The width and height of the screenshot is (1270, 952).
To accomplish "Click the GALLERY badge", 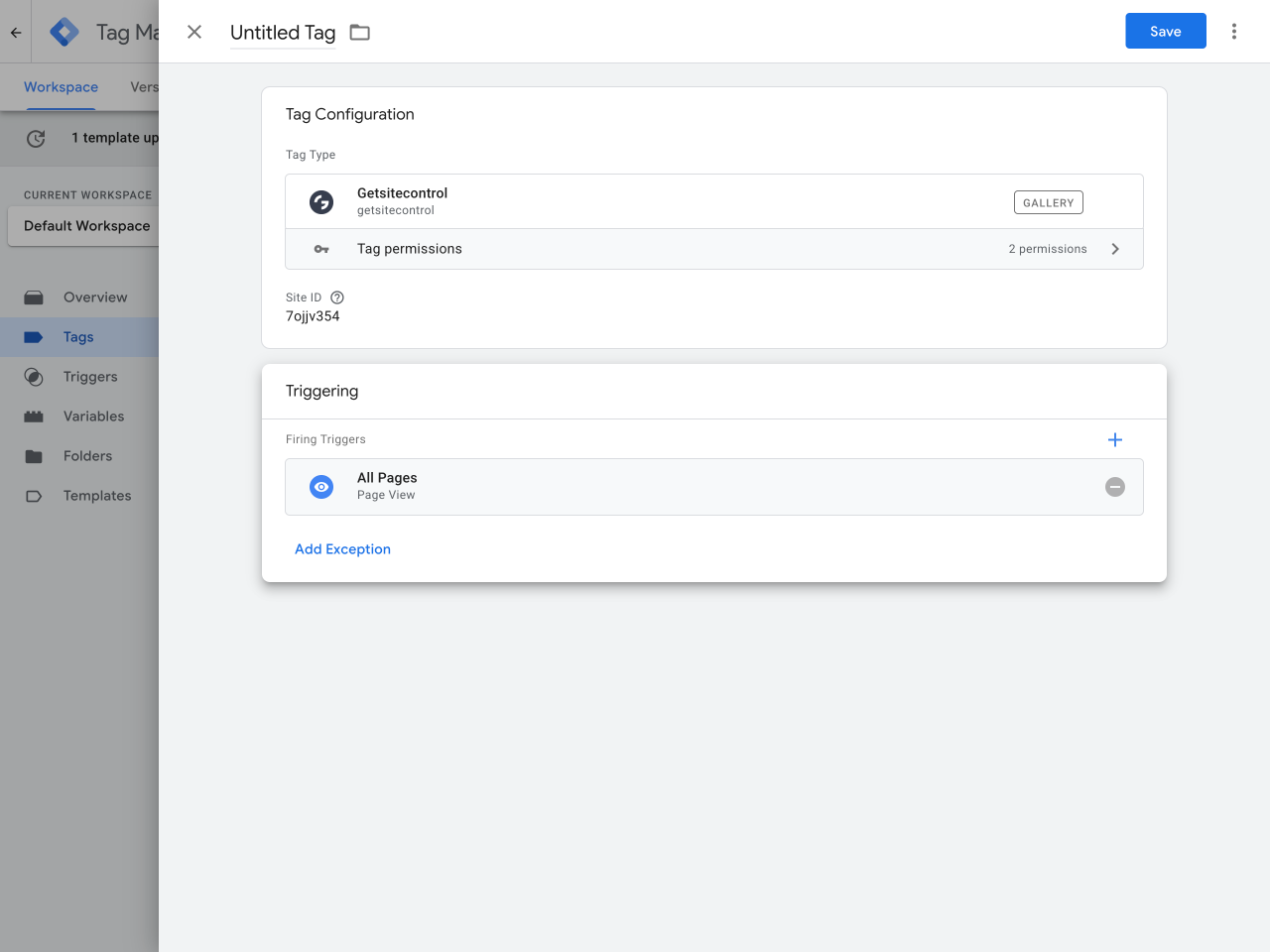I will 1048,202.
